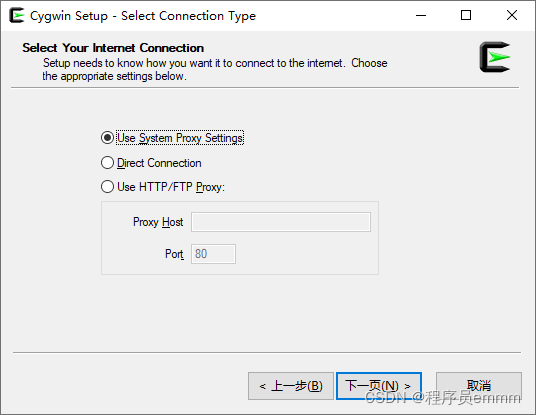Click the large Cygwin logo in header
The image size is (536, 415).
coord(495,57)
